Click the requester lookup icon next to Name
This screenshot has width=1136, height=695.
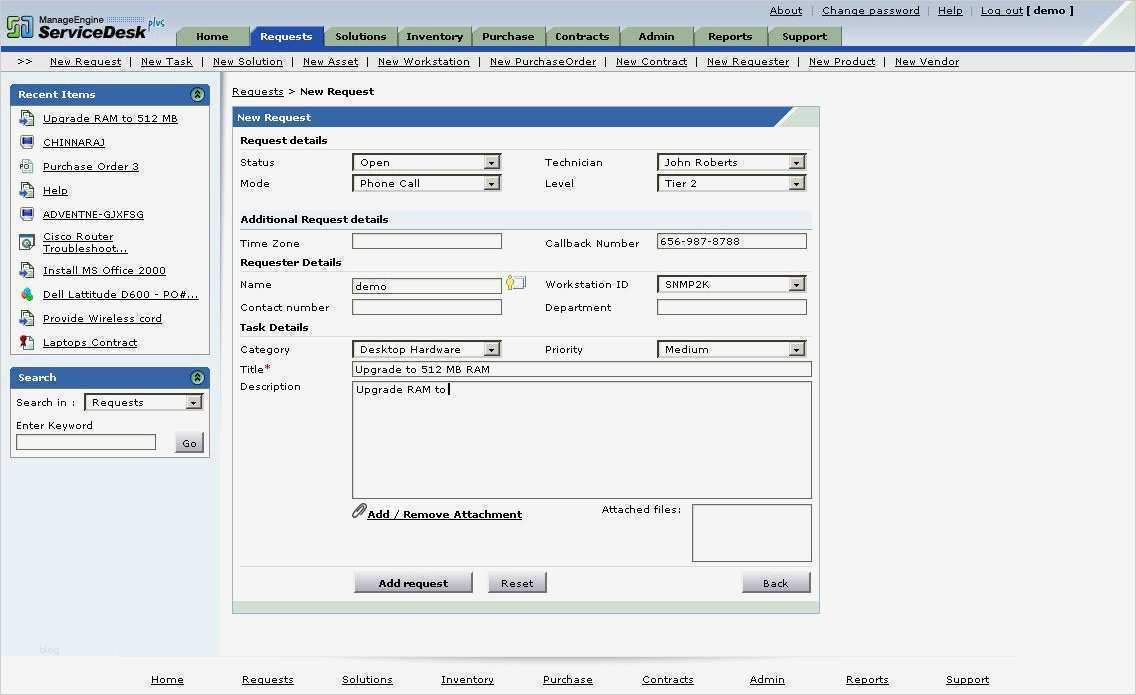[x=515, y=283]
